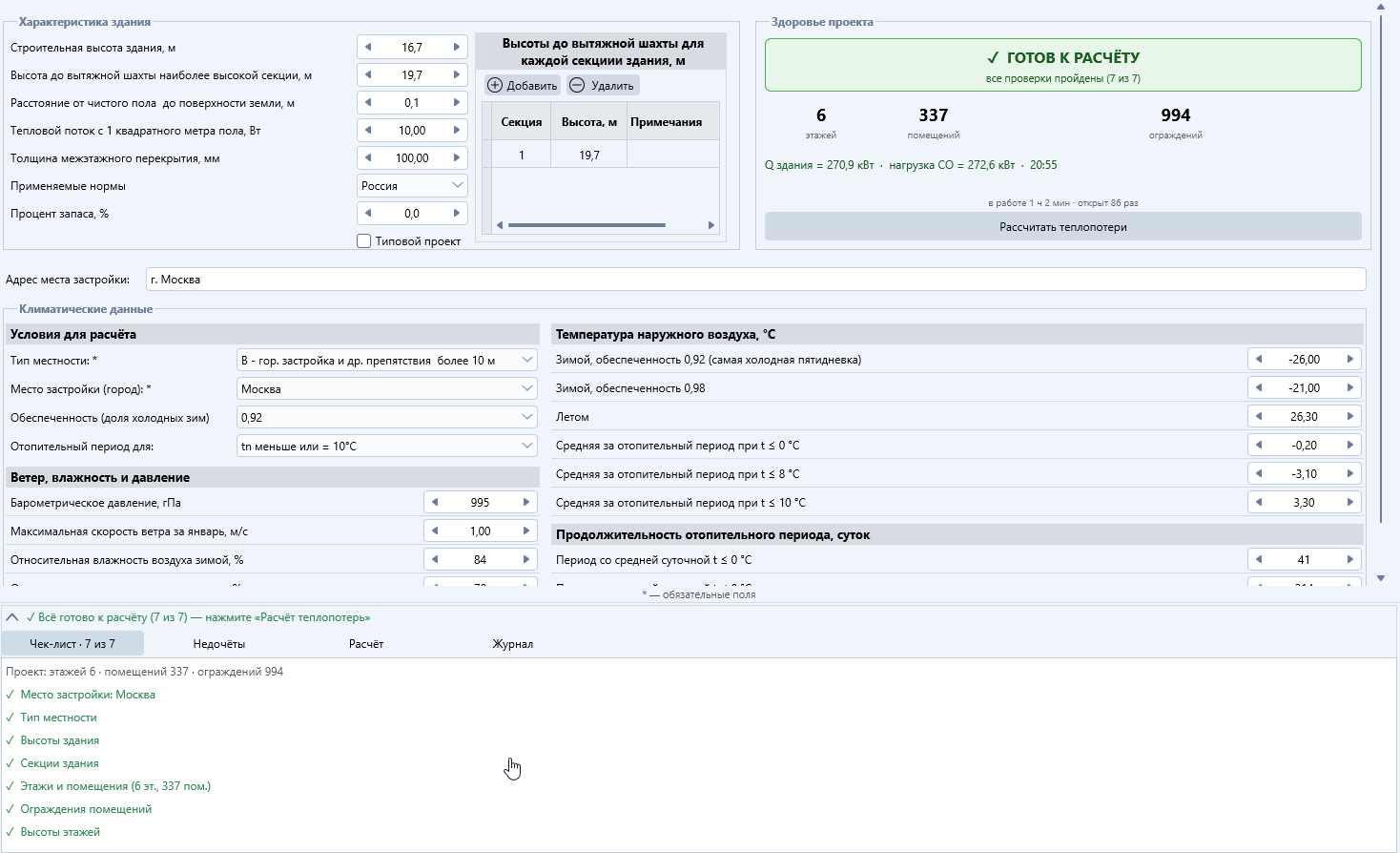Collapse the bottom status panel chevron
Image resolution: width=1400 pixels, height=853 pixels.
[x=12, y=617]
